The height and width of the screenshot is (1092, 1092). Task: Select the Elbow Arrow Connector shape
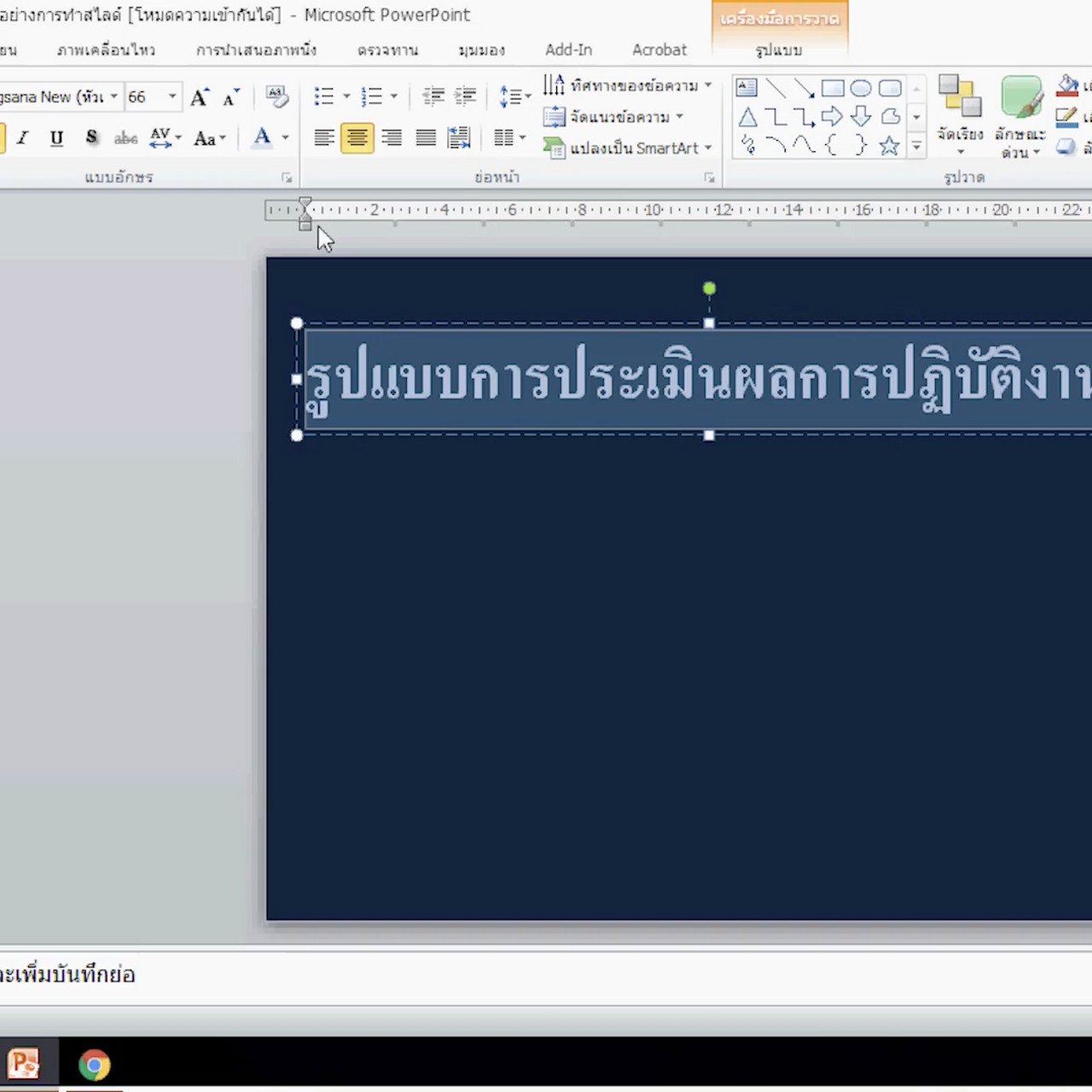[x=804, y=117]
